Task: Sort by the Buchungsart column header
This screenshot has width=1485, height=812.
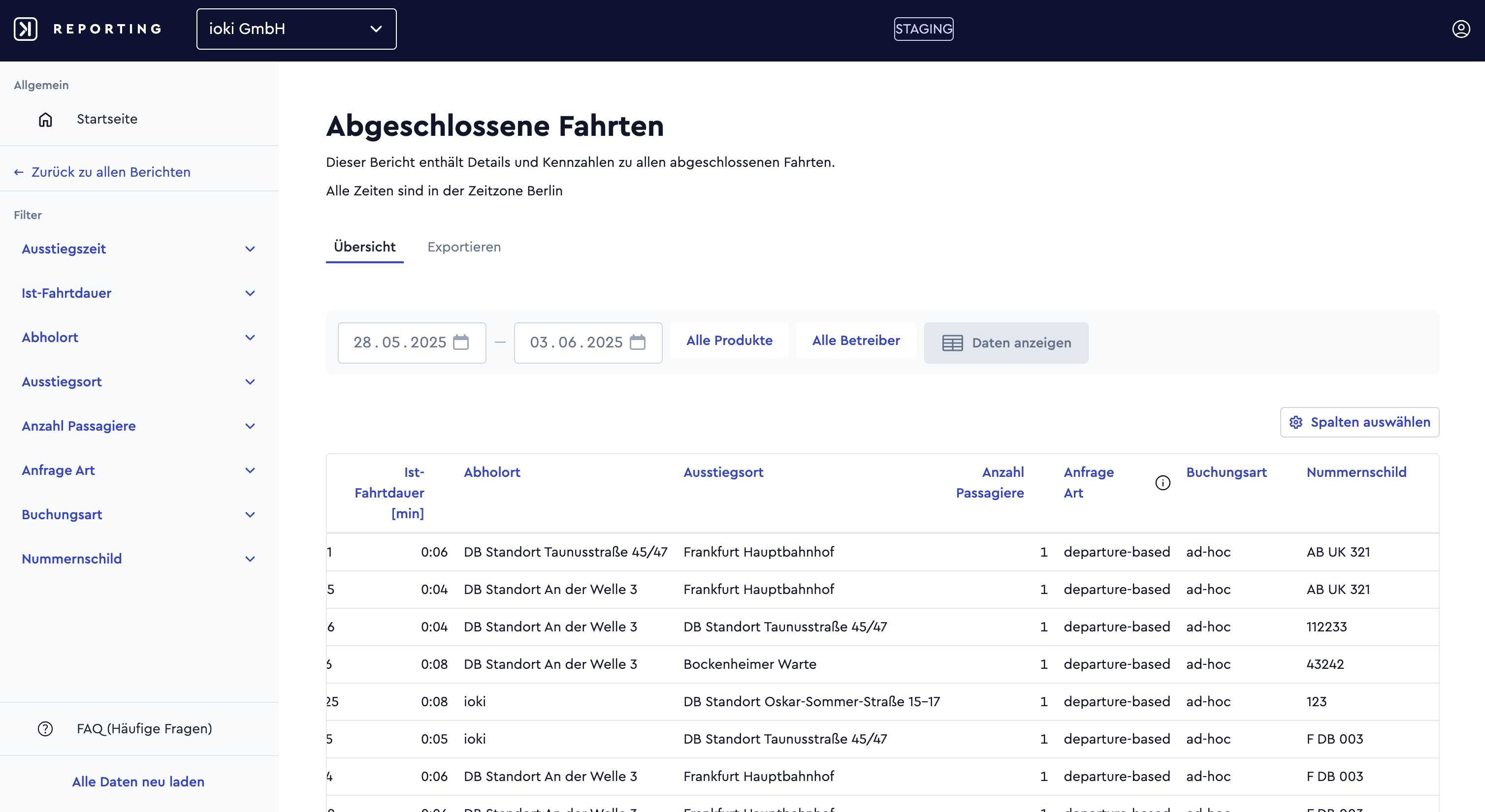Action: point(1226,472)
